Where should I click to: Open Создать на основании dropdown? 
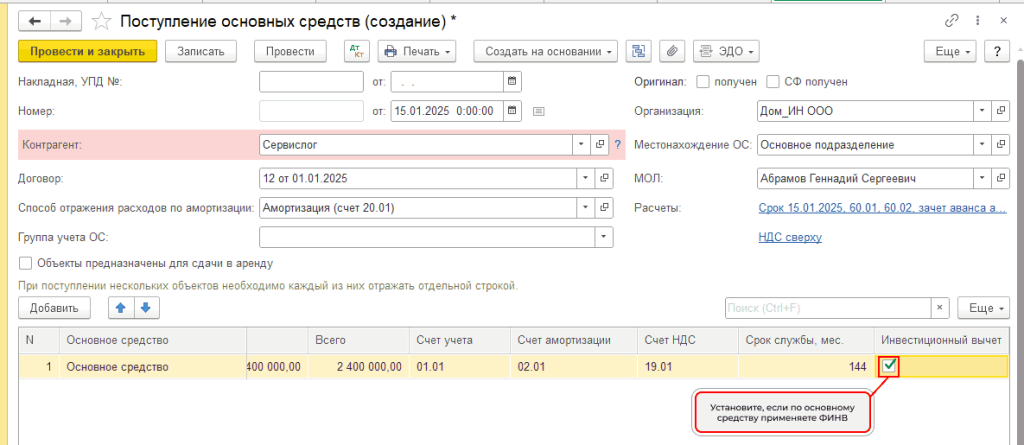coord(545,52)
